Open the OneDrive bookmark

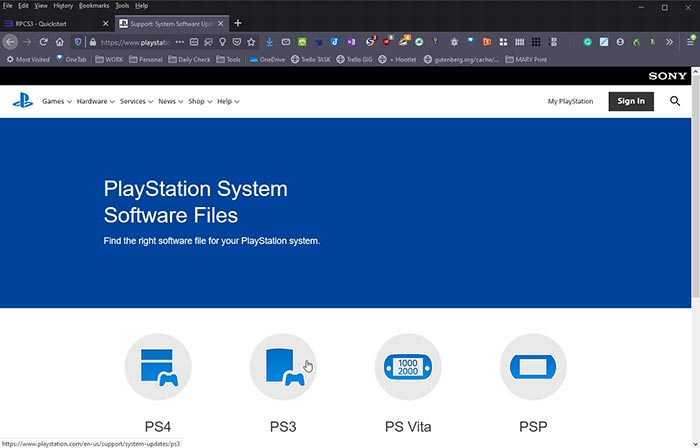point(267,59)
